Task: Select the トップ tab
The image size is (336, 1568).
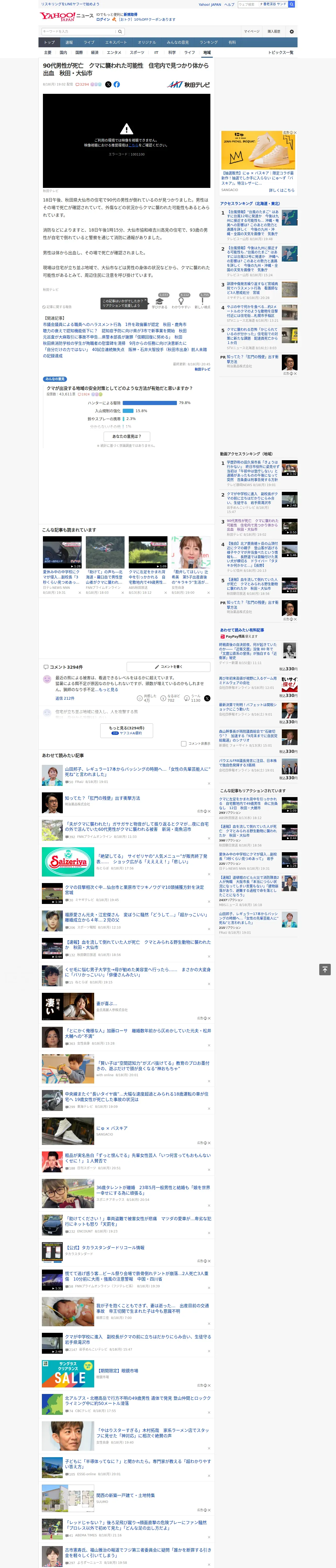Action: [49, 43]
